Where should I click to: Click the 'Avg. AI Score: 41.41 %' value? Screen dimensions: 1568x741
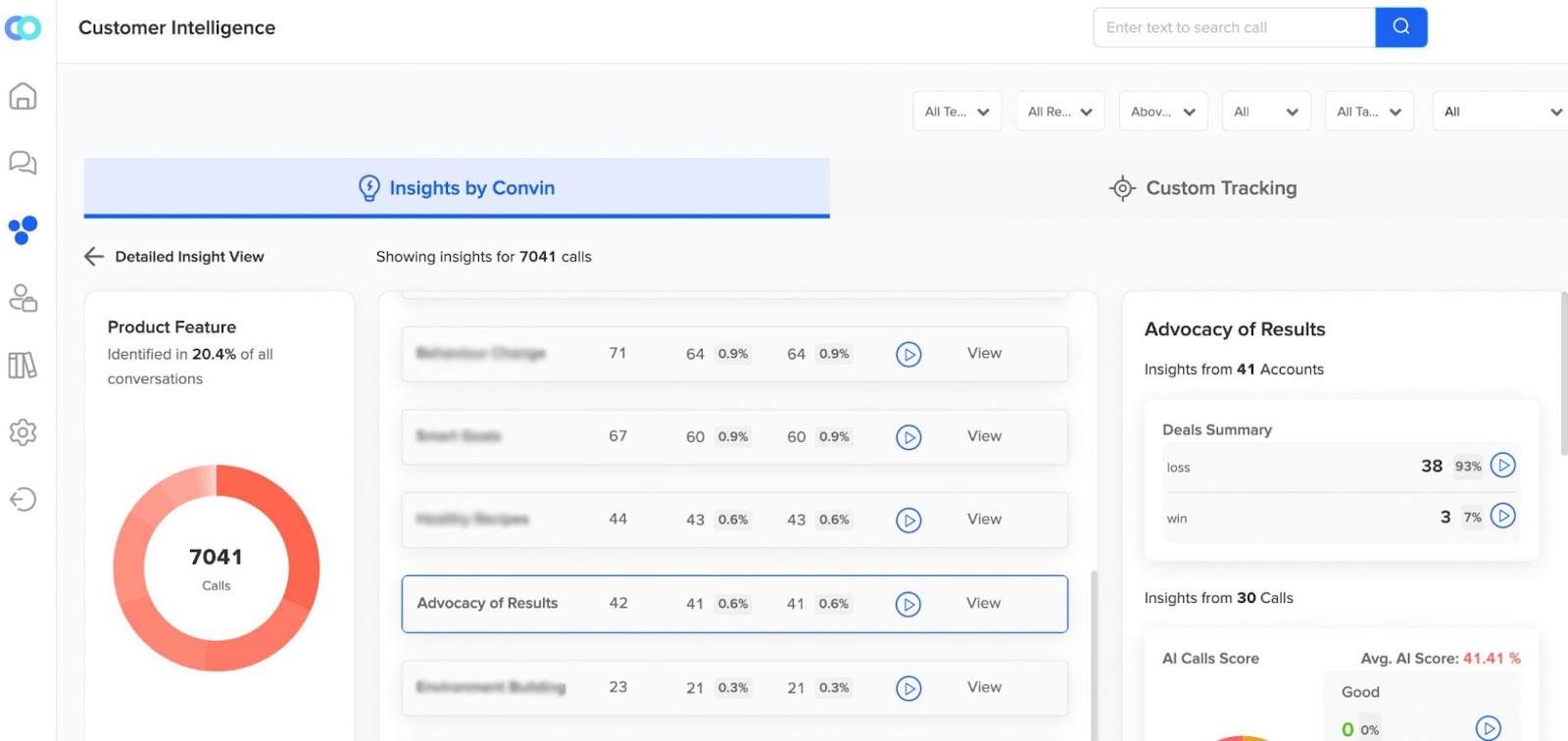(x=1441, y=659)
